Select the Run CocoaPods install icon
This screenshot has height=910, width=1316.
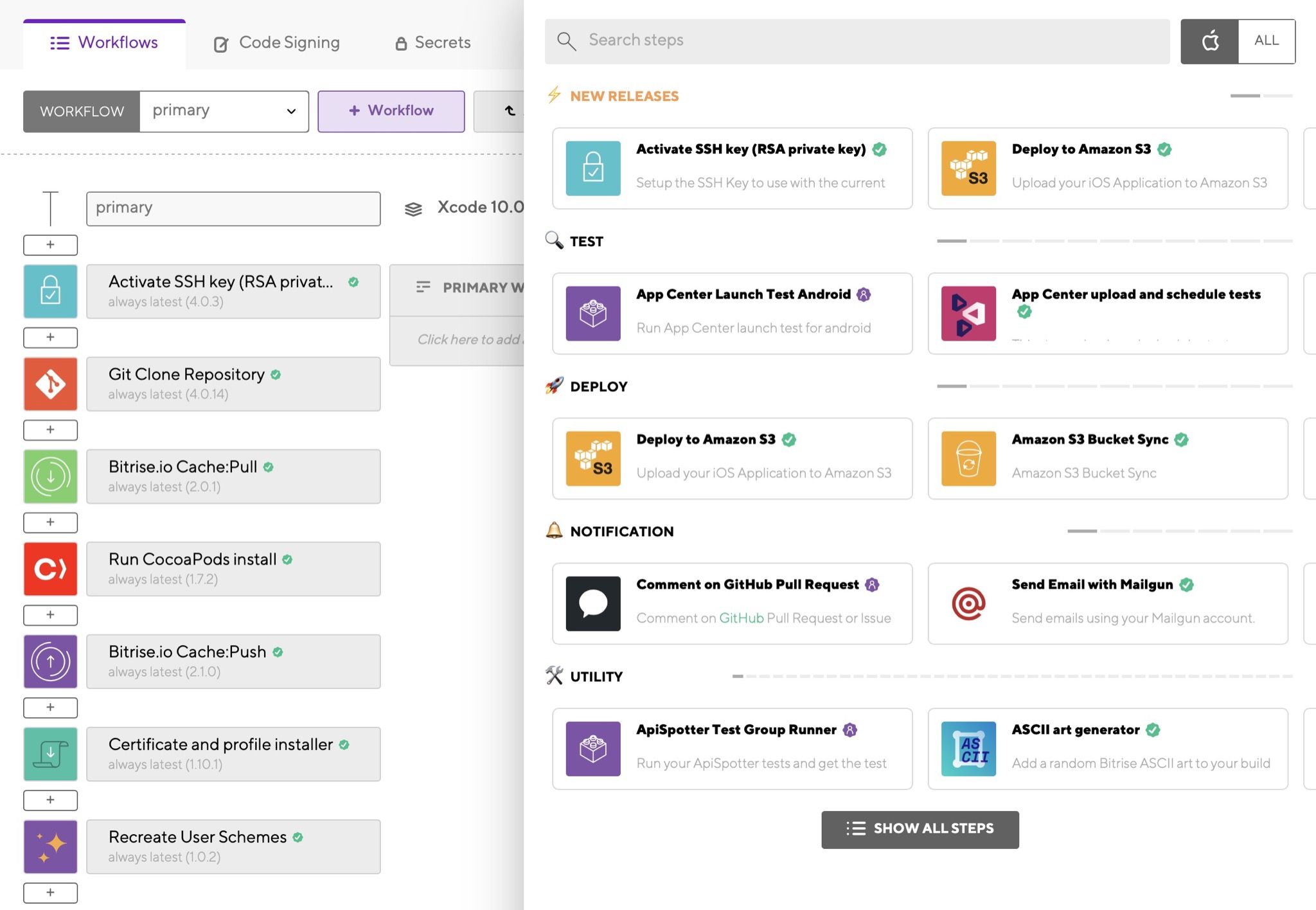tap(50, 569)
